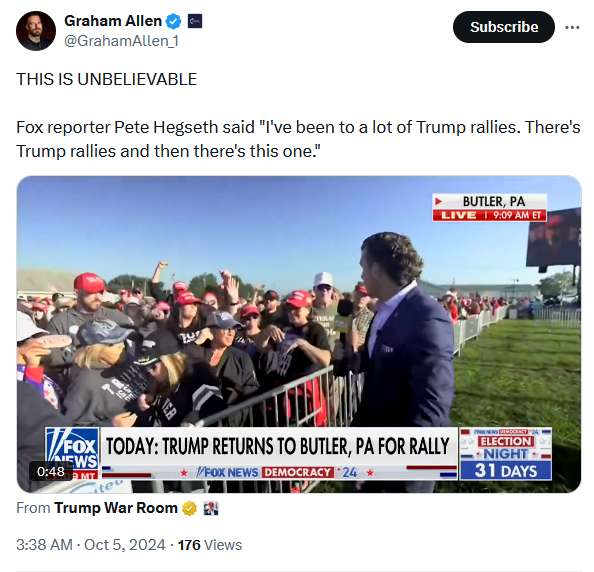This screenshot has height=572, width=594.
Task: Click the affiliate badge beside Graham Allen
Action: point(195,21)
